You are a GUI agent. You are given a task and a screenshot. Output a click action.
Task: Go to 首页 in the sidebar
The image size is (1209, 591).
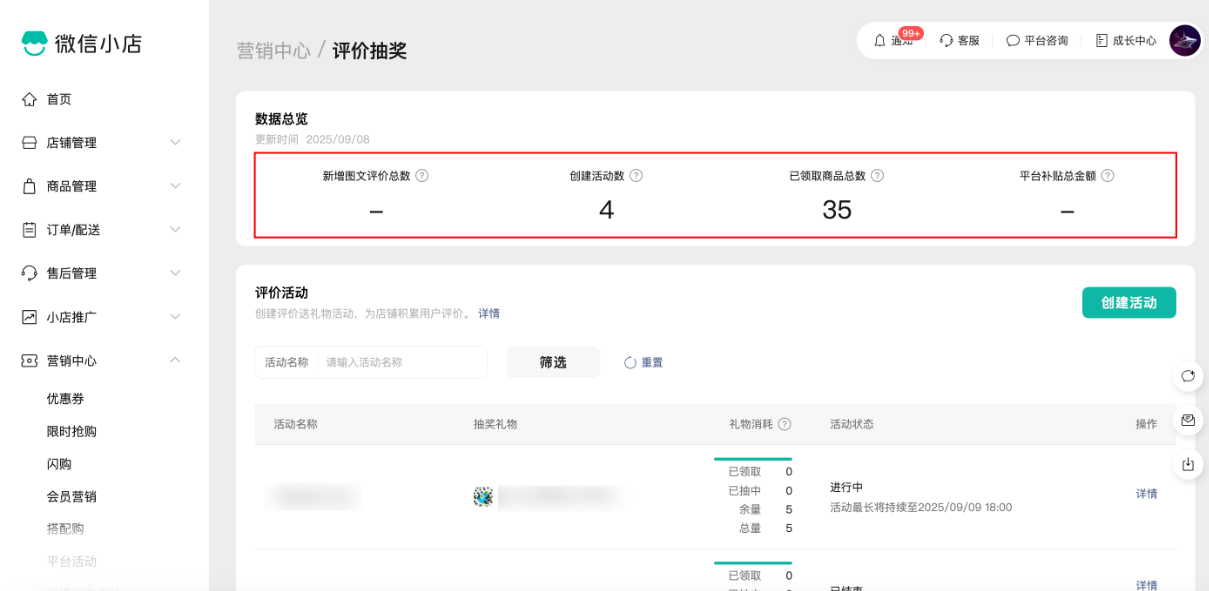point(58,99)
